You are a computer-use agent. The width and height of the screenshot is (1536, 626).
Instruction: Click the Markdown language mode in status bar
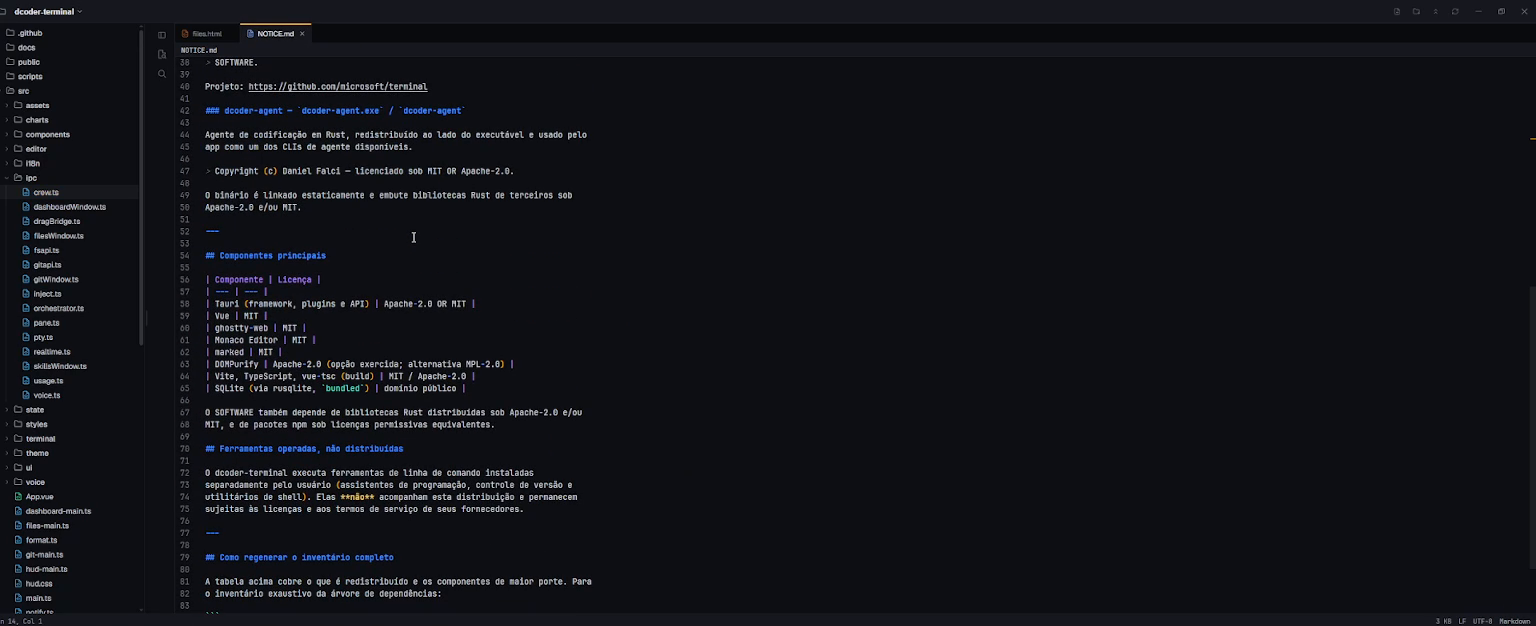point(1514,621)
